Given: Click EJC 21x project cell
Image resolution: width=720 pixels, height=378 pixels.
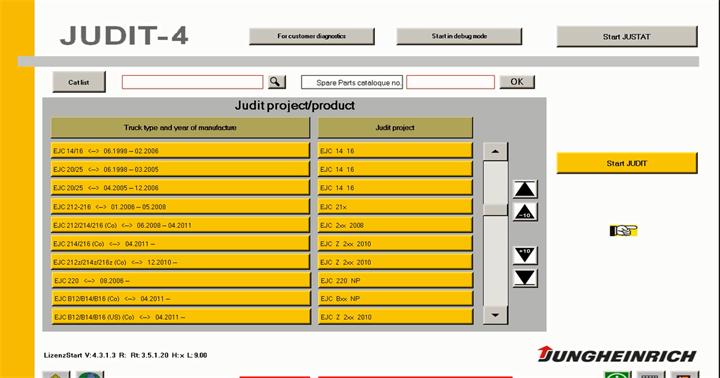Looking at the screenshot, I should click(395, 207).
